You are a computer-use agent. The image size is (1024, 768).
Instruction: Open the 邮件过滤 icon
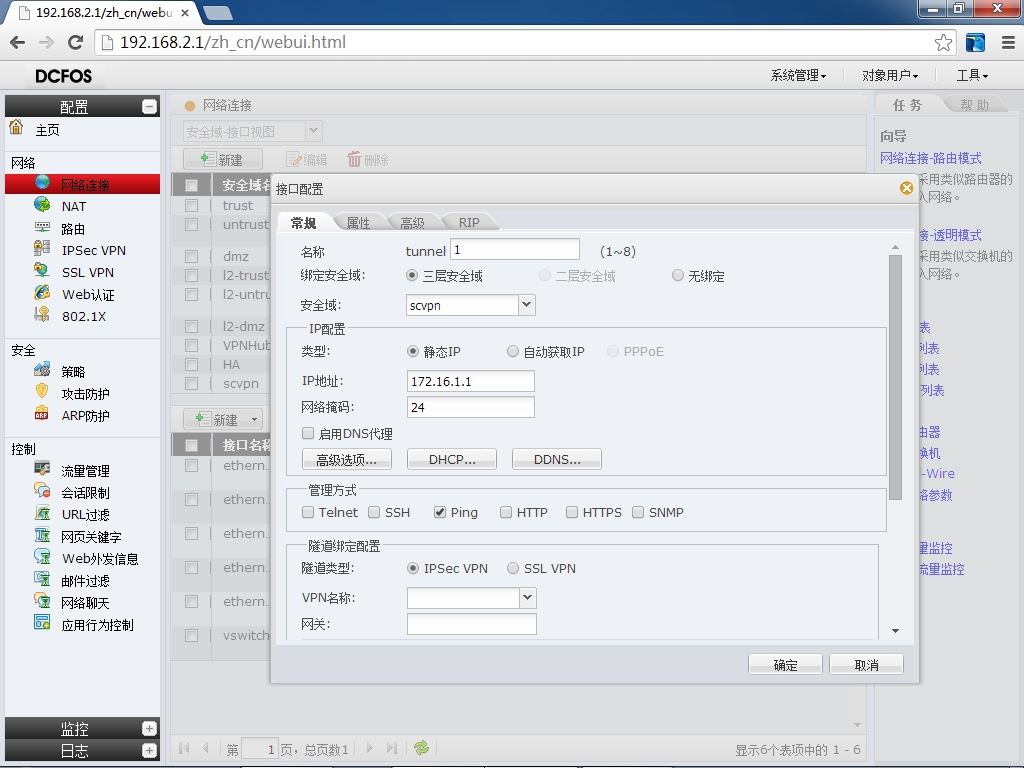(42, 579)
